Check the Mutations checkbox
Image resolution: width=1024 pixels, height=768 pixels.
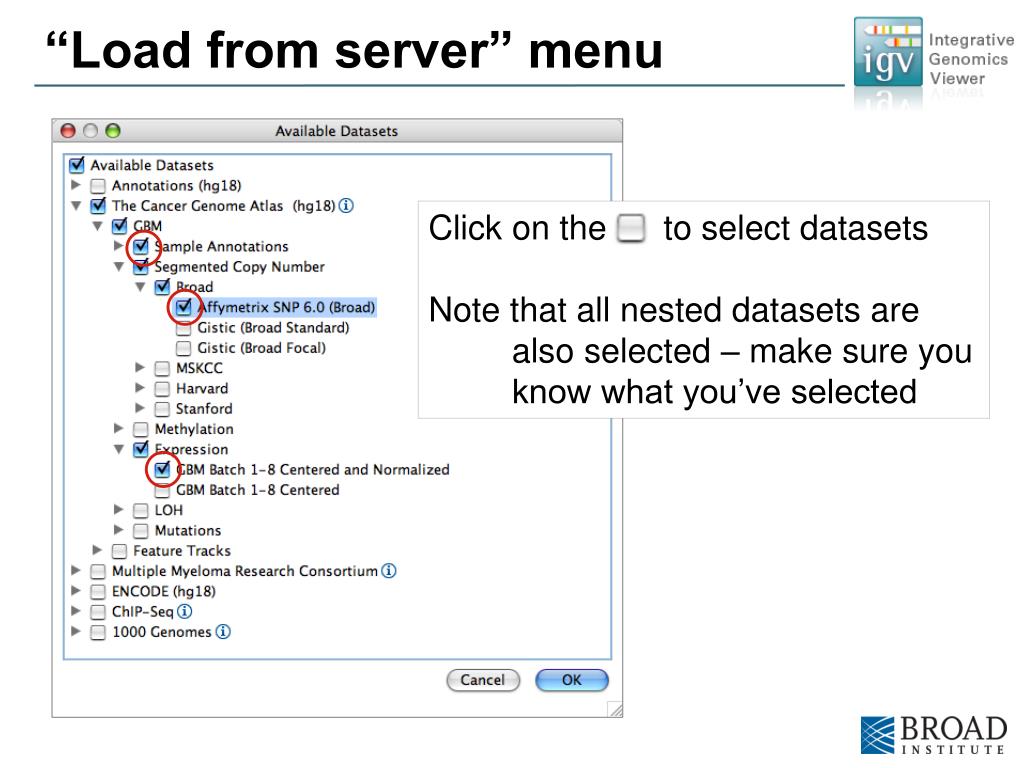tap(141, 530)
